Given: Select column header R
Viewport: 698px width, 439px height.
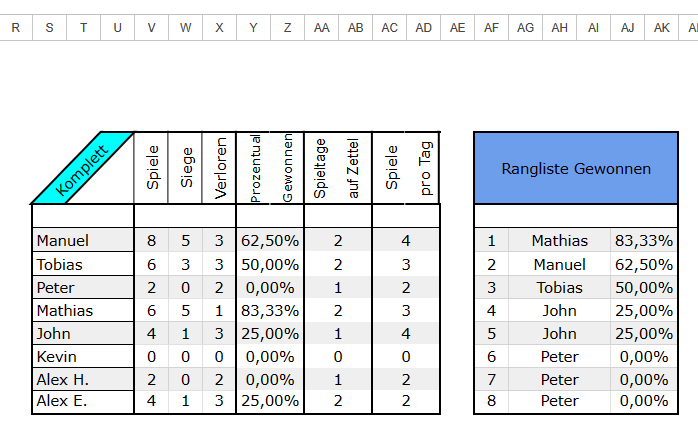Looking at the screenshot, I should 16,28.
